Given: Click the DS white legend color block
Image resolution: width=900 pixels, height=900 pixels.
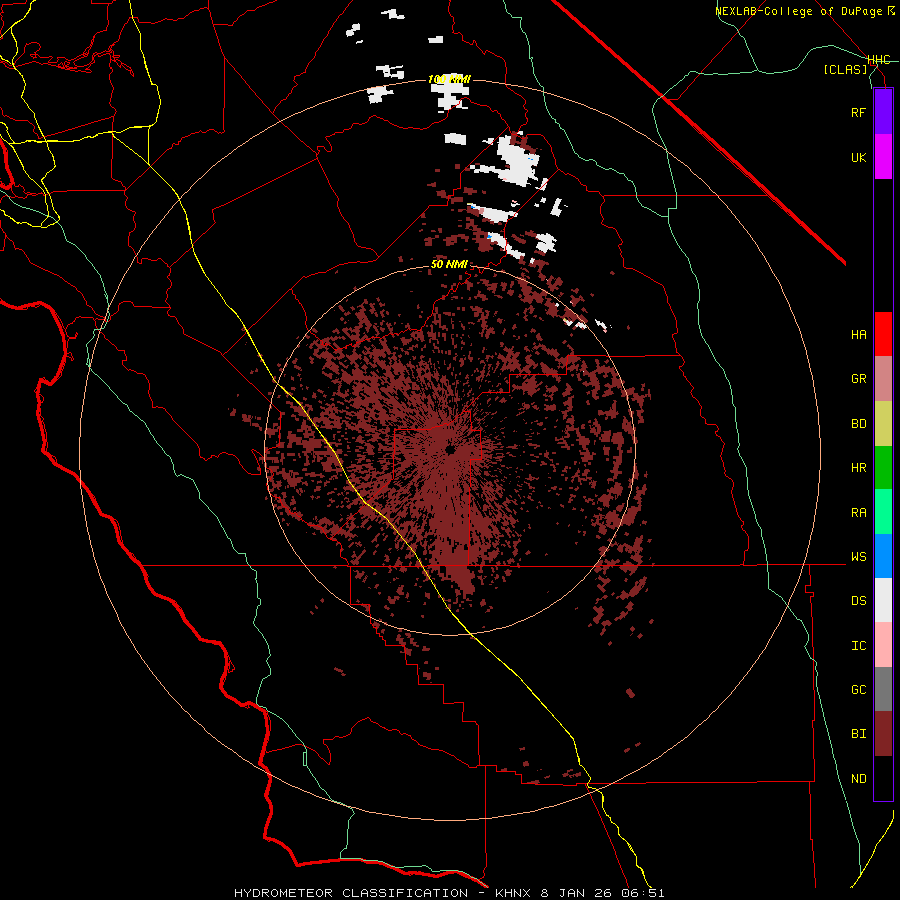Looking at the screenshot, I should [x=883, y=600].
